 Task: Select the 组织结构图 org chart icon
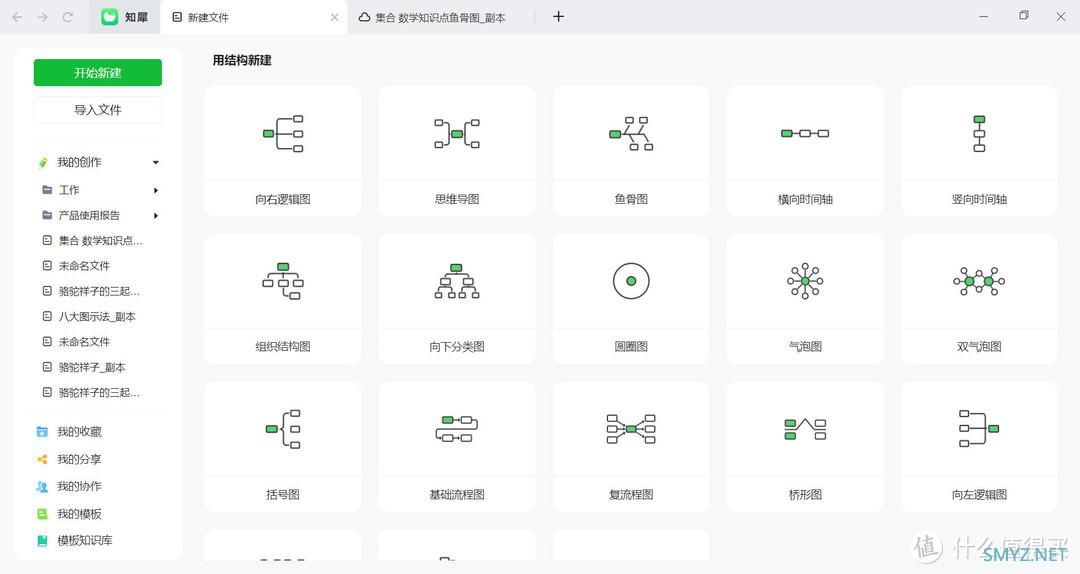pos(283,281)
